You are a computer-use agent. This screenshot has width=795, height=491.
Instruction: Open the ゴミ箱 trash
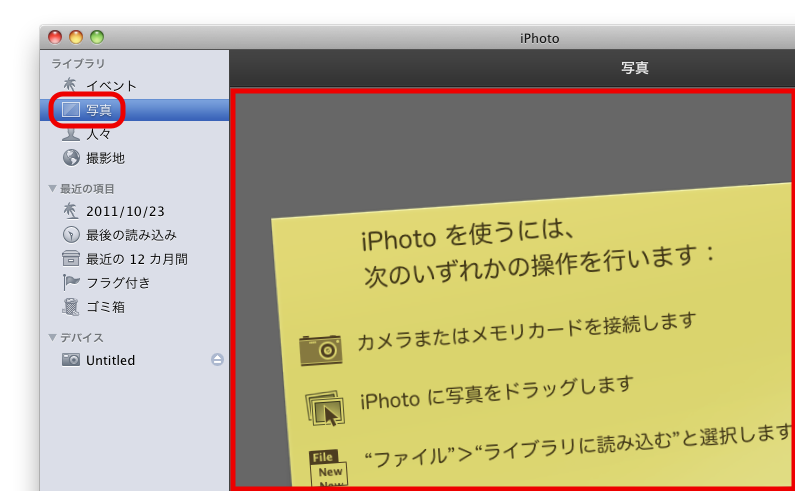[x=104, y=307]
